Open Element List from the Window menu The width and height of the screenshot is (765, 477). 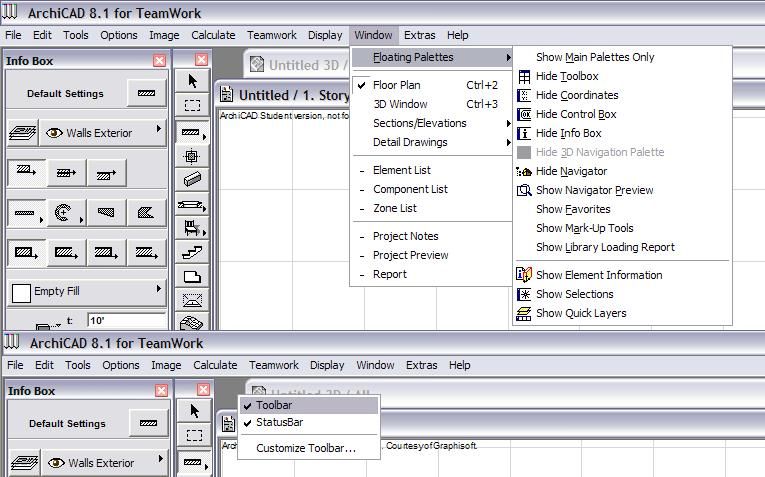pos(431,170)
